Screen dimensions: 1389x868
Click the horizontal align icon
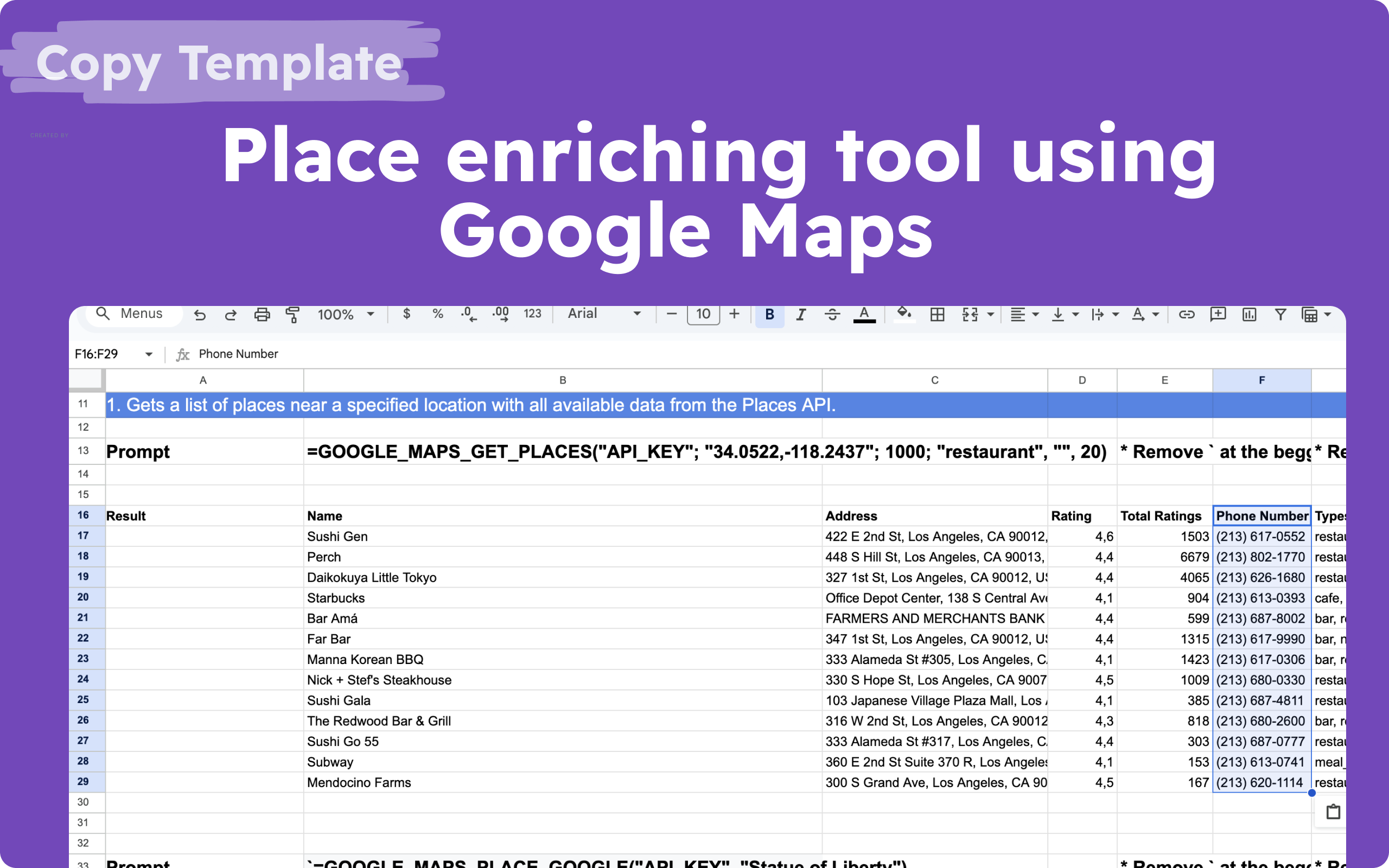1018,314
